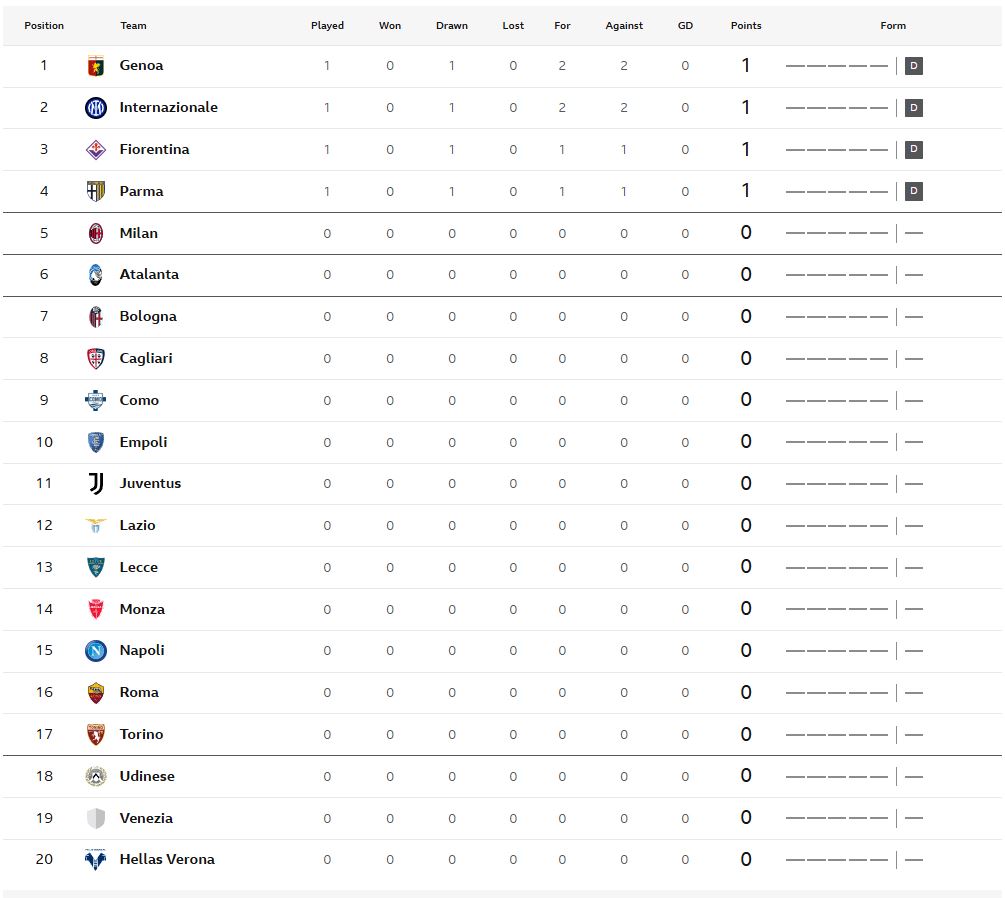Screen dimensions: 1005x898
Task: Open the Atalanta team link
Action: pos(149,274)
